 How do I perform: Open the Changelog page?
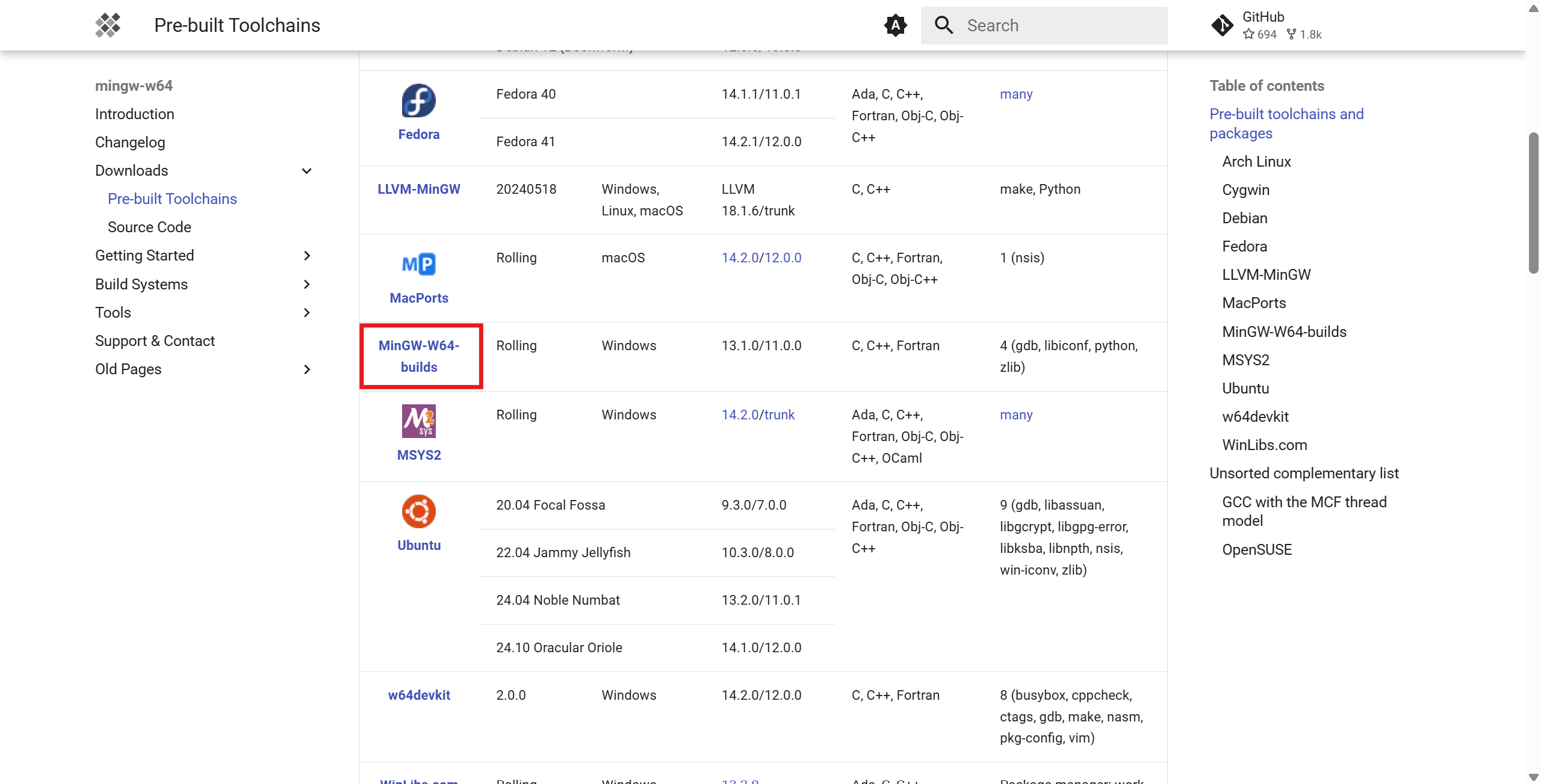tap(130, 142)
